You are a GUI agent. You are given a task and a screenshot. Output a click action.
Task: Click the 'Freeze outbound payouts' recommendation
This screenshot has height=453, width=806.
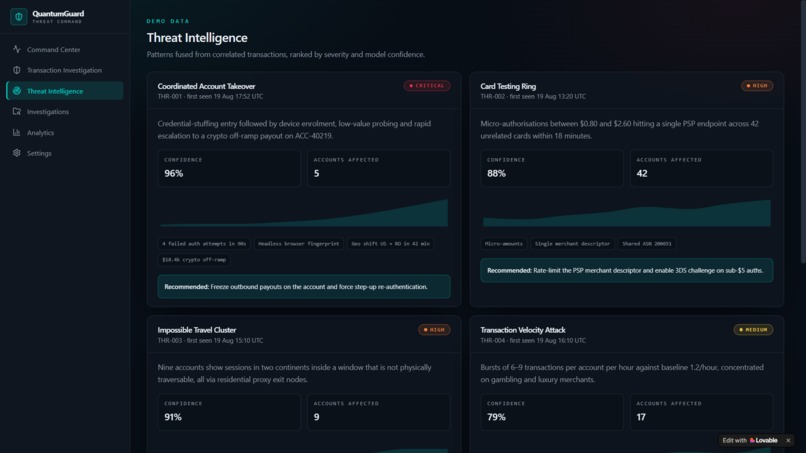pos(304,286)
